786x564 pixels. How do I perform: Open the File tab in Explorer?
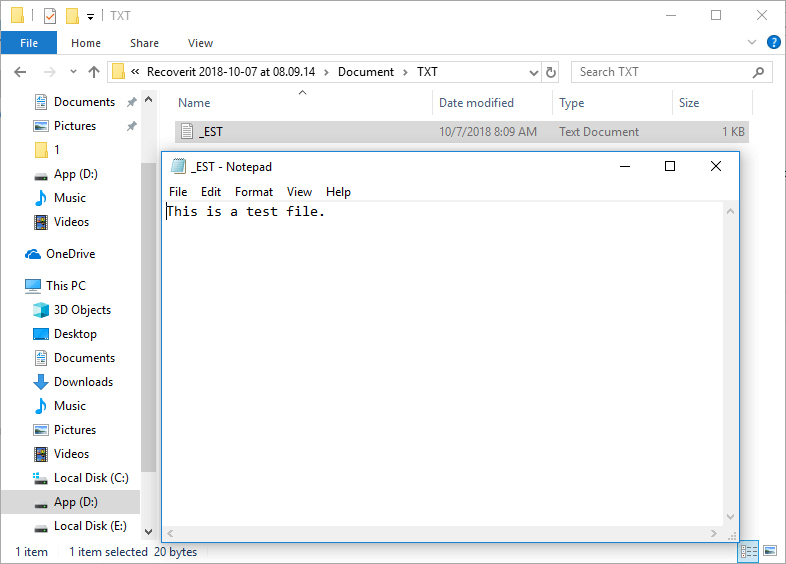tap(29, 43)
